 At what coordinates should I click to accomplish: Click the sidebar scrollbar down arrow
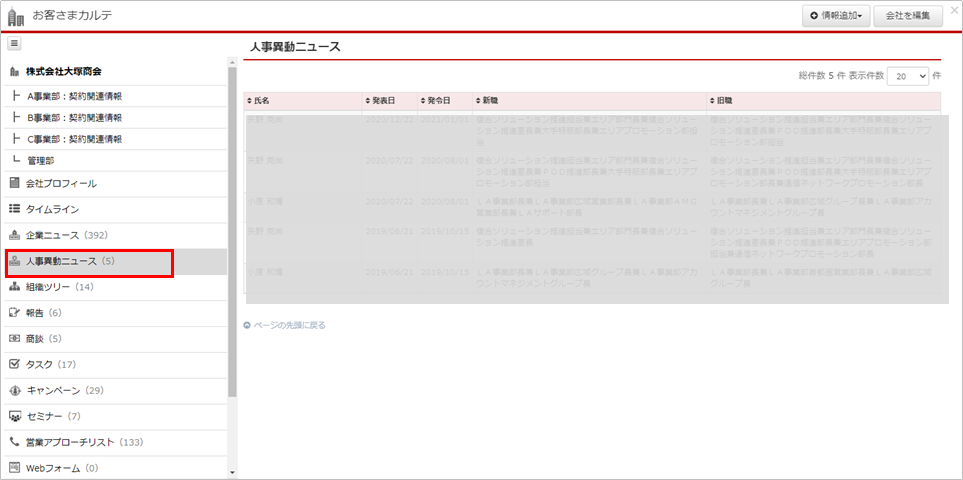coord(233,473)
